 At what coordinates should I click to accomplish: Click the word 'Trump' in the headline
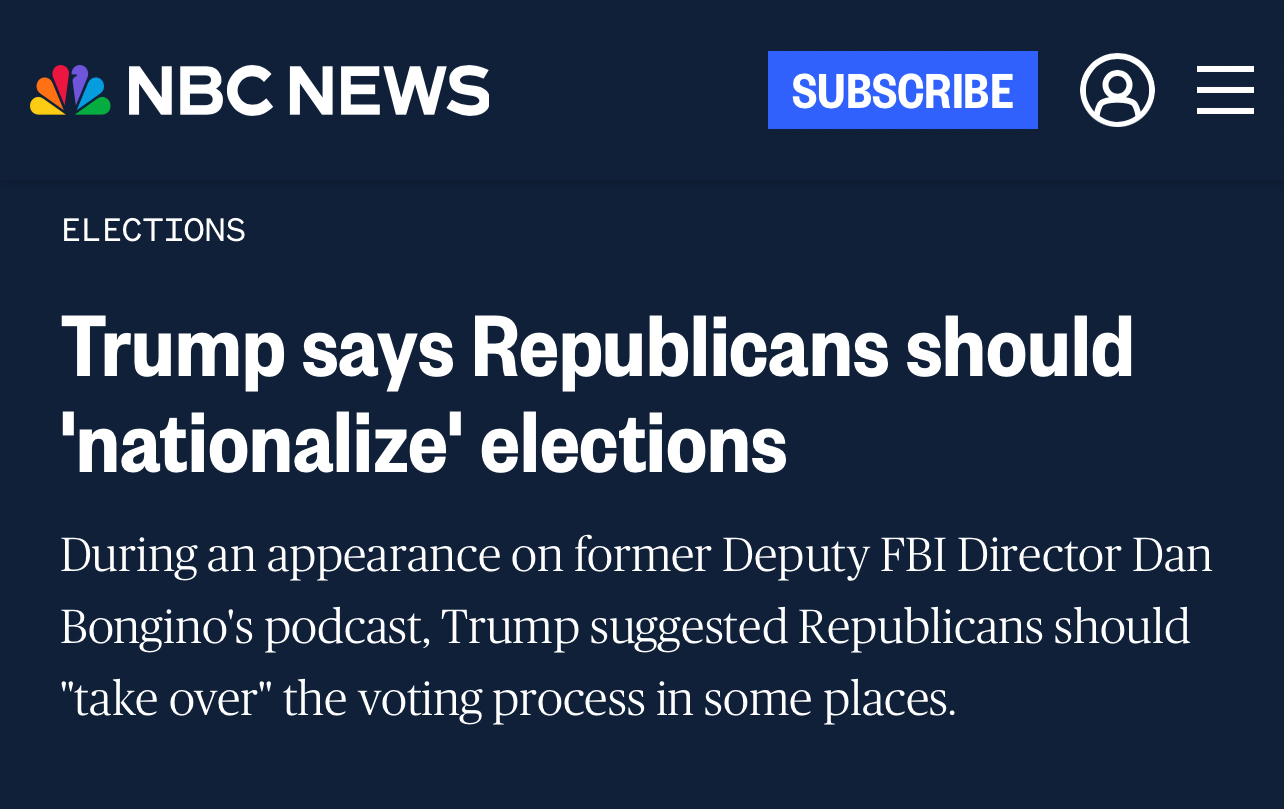coord(173,348)
